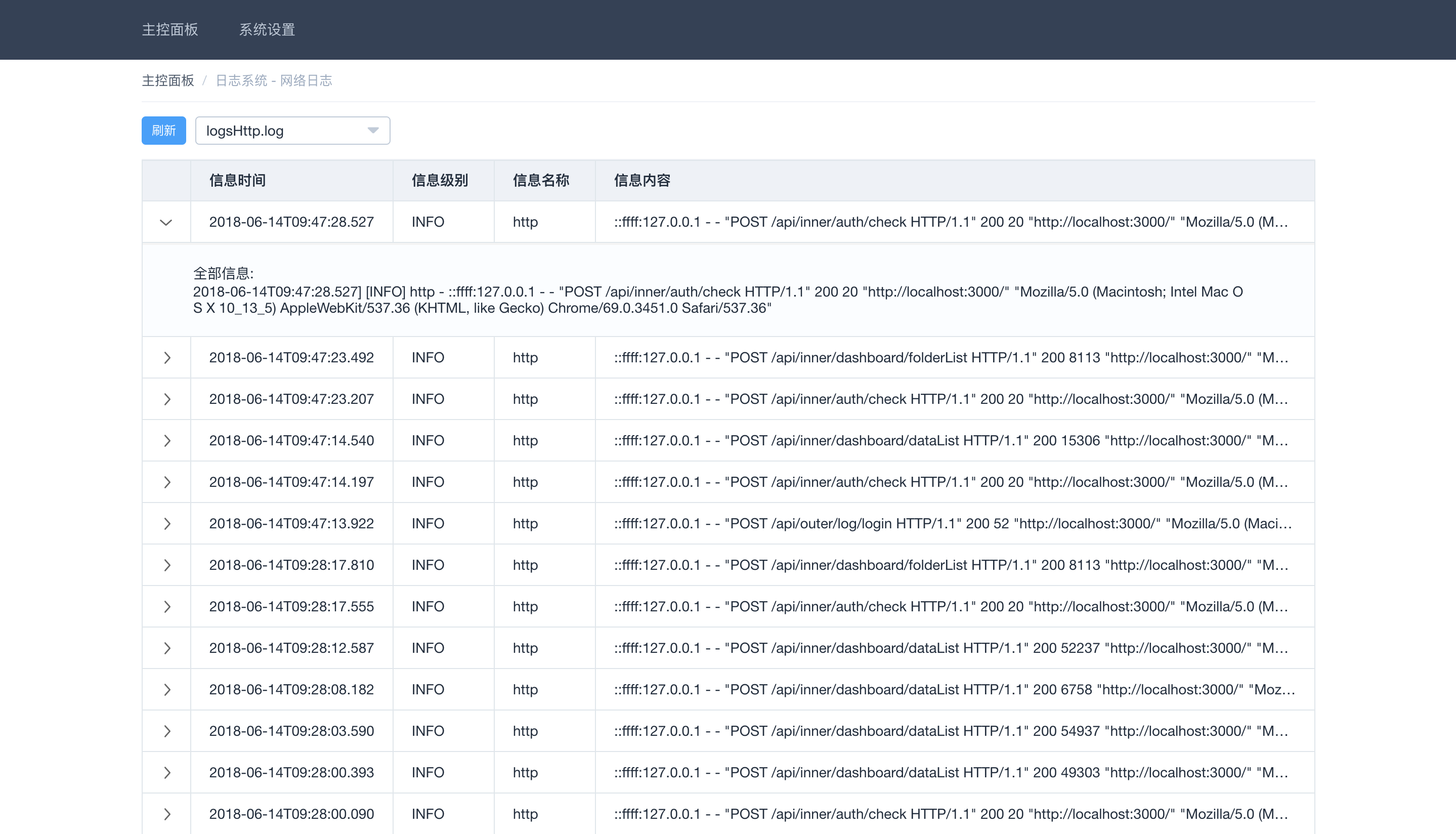Expand the 09:28:00.393 dataList log row
1456x834 pixels.
(x=167, y=772)
